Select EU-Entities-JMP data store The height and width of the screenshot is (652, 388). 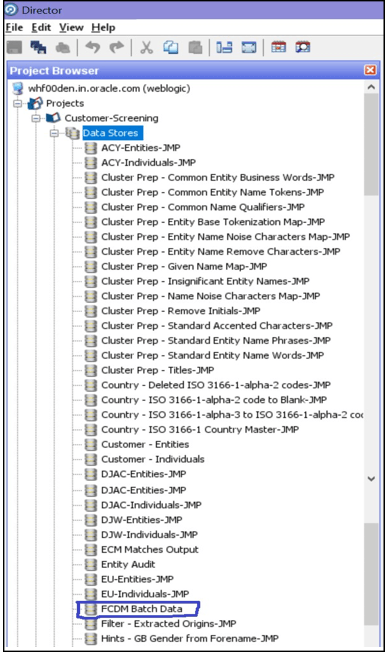click(x=137, y=579)
